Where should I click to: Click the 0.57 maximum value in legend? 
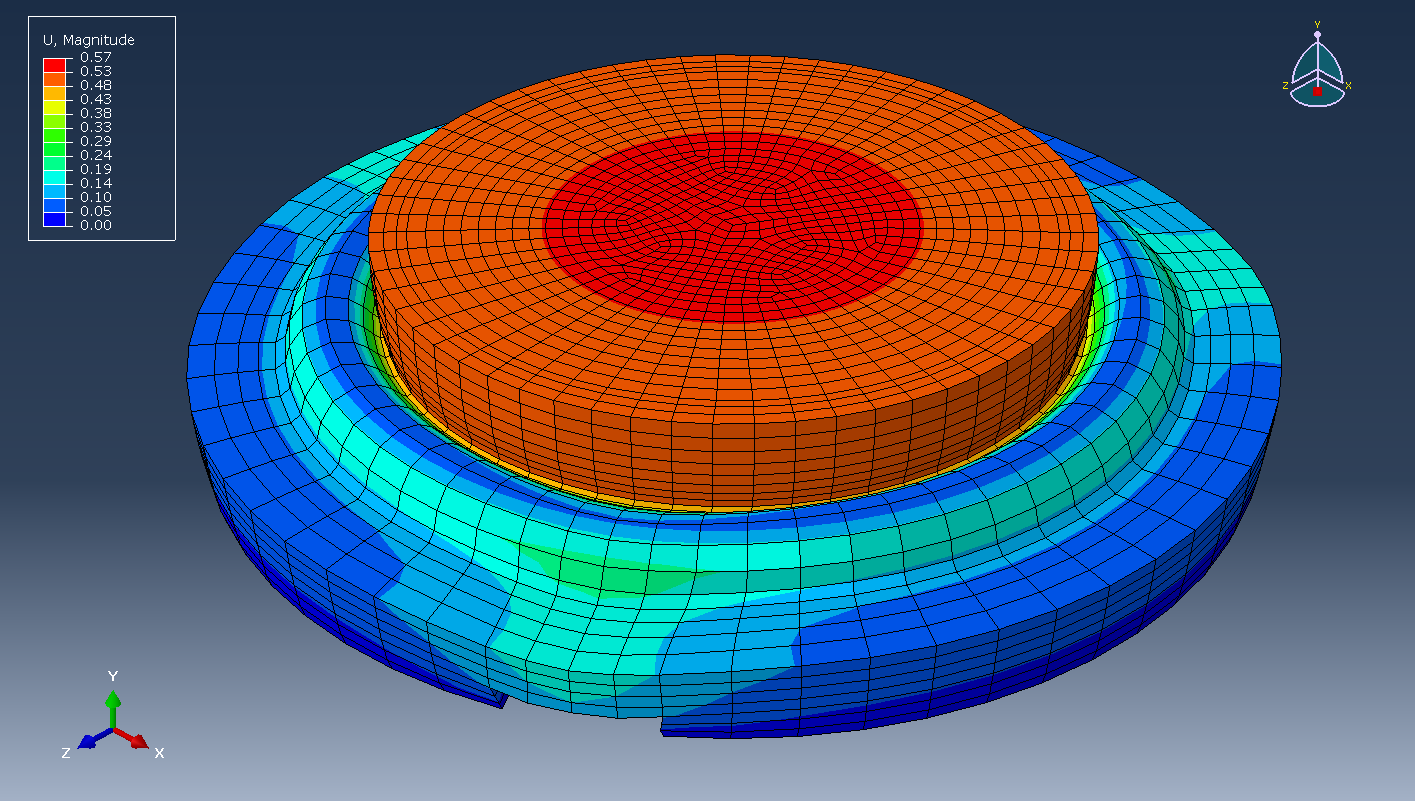click(x=95, y=57)
